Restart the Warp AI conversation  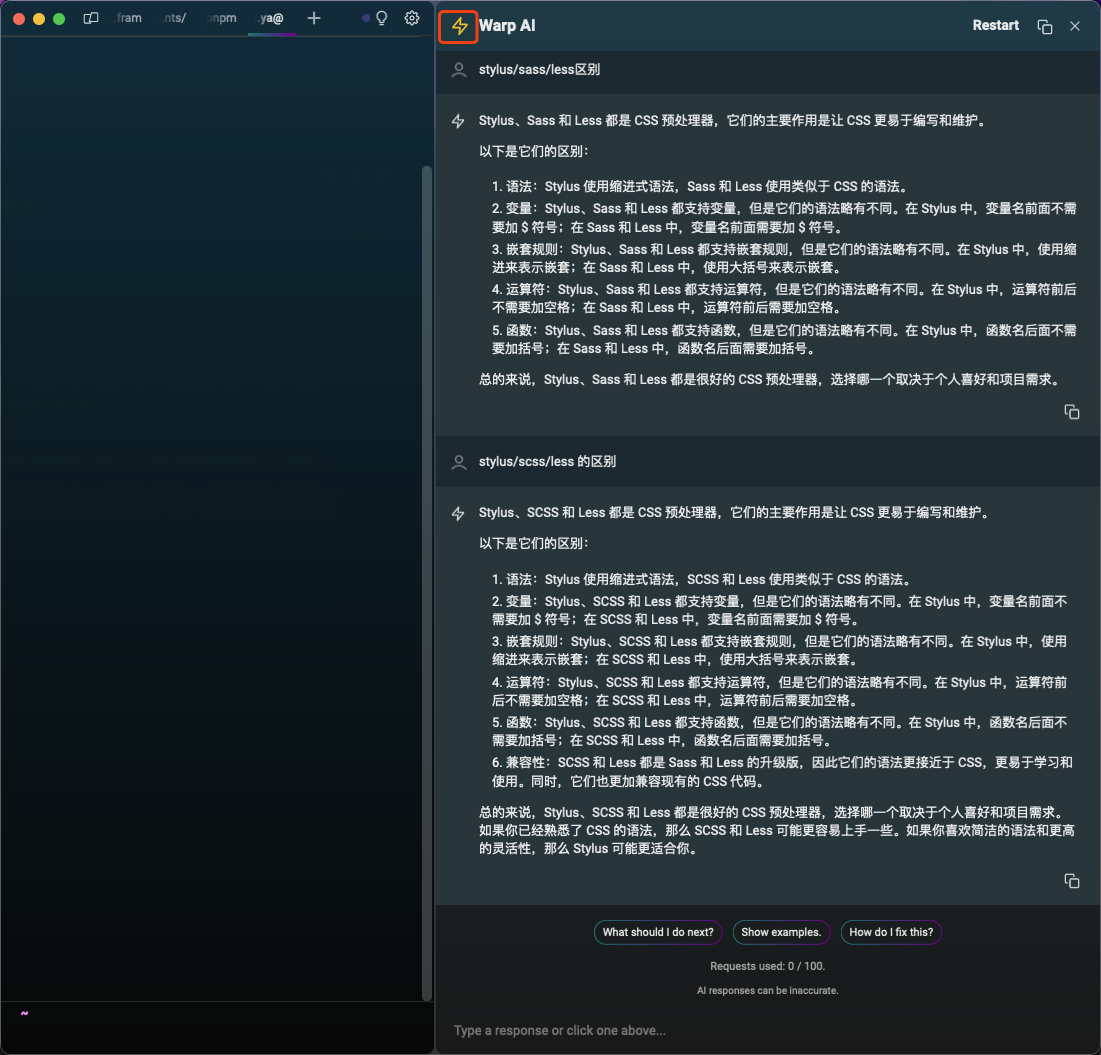[995, 26]
